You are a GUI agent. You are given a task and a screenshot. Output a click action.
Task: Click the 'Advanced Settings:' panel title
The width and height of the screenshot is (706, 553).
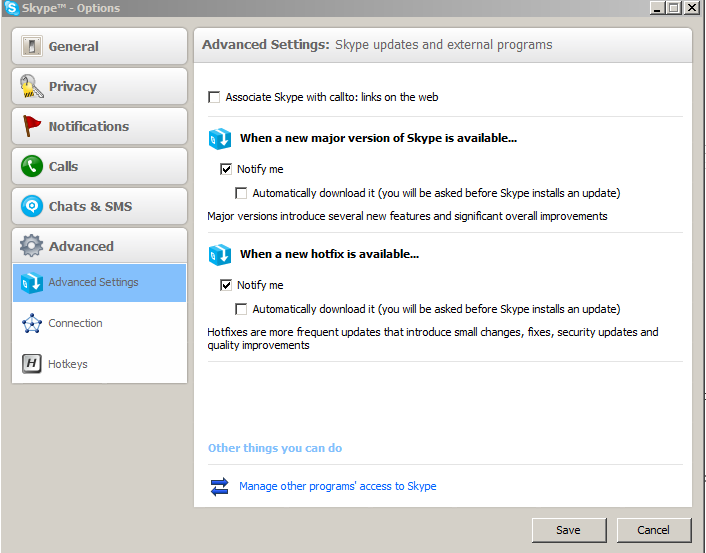266,45
